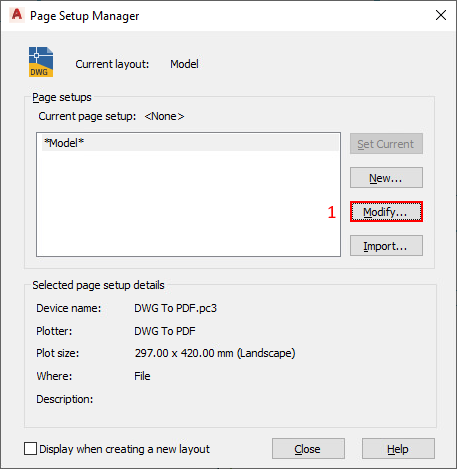Click the Where File value

[x=142, y=376]
